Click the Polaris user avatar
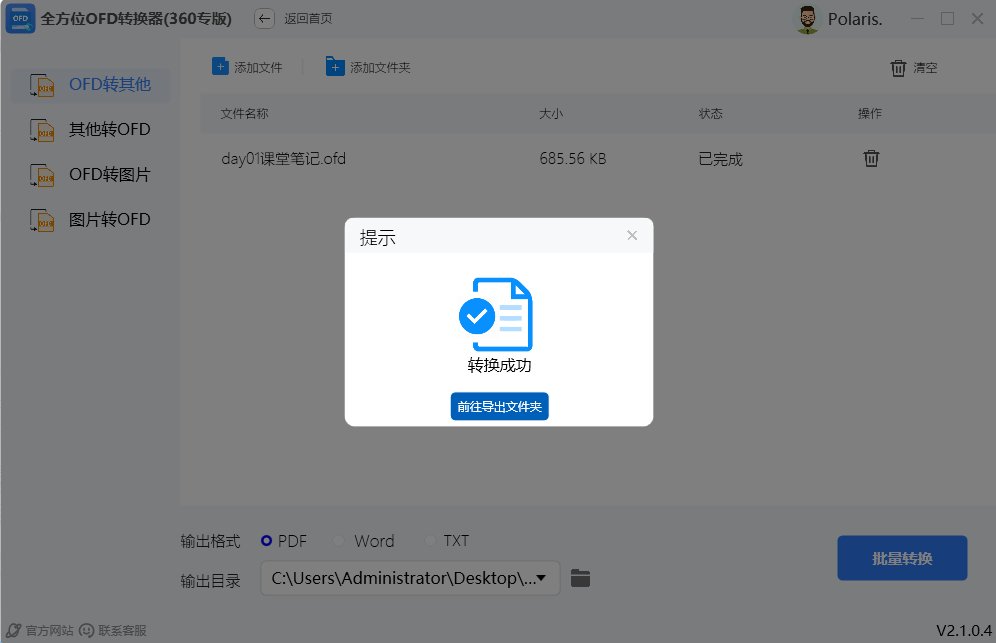Image resolution: width=996 pixels, height=643 pixels. coord(806,18)
